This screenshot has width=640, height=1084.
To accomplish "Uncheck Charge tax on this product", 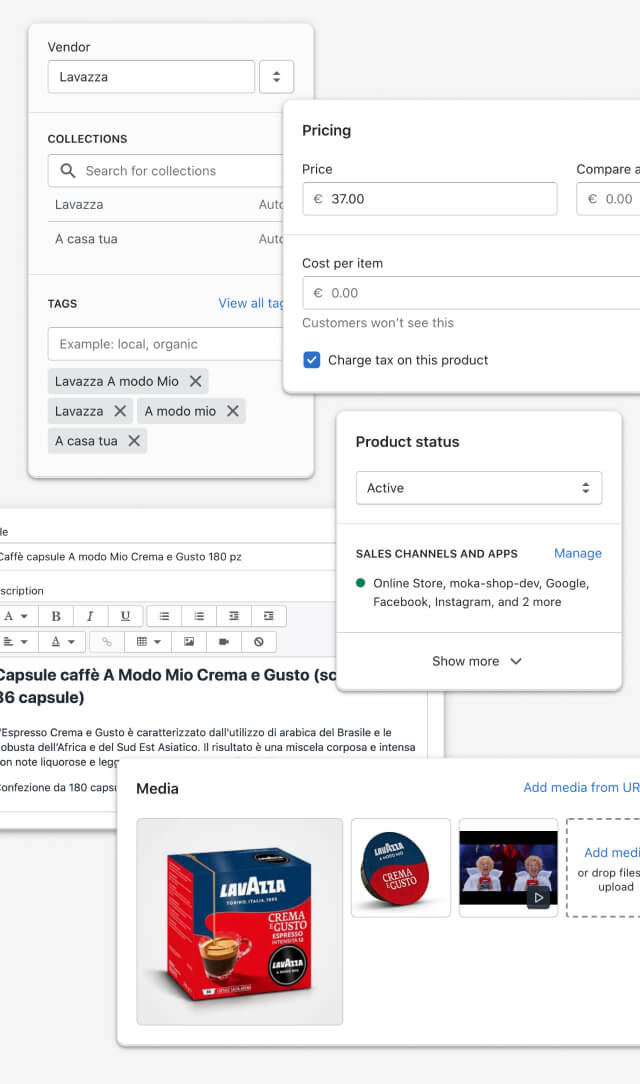I will pyautogui.click(x=312, y=360).
